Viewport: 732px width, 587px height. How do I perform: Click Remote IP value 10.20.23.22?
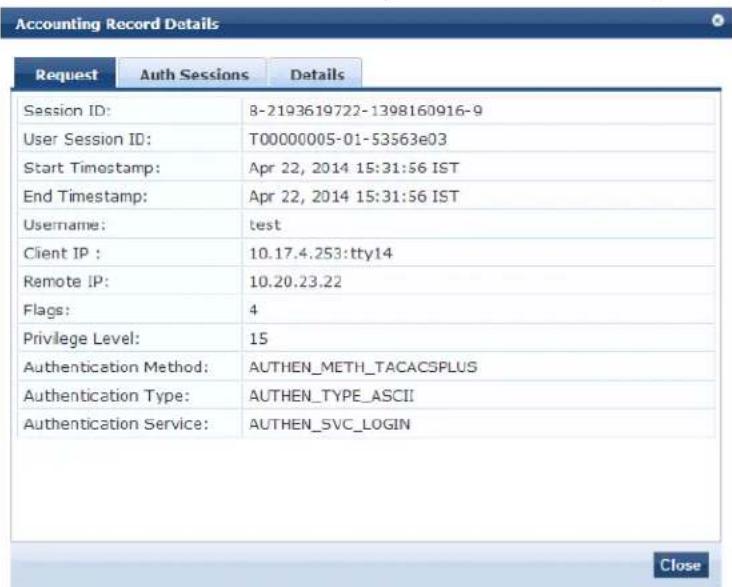[295, 282]
